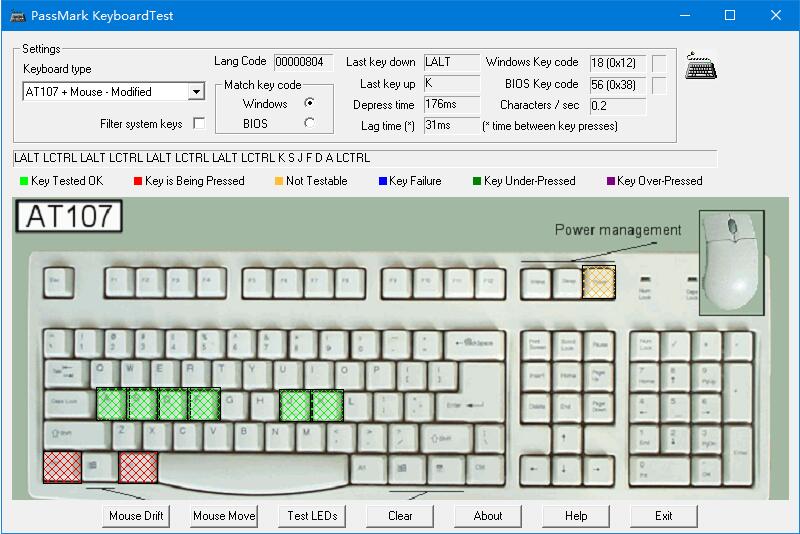
Task: Click the dark green Key Under-Pressed swatch
Action: (477, 181)
